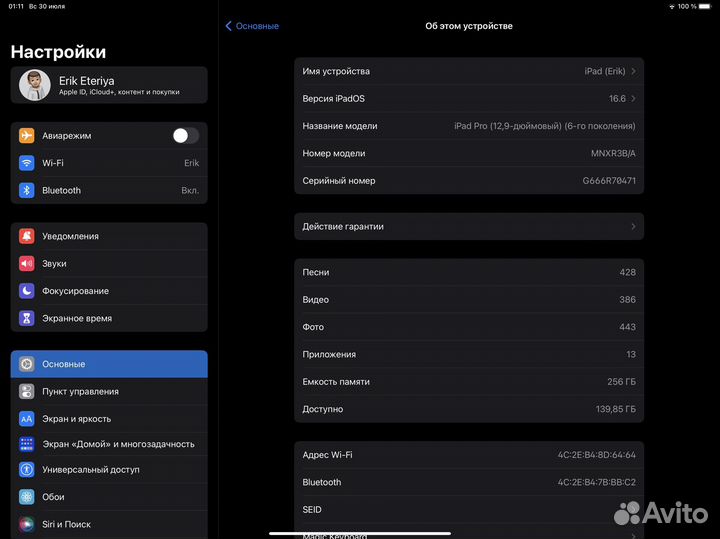The width and height of the screenshot is (720, 539).
Task: Tap the Доступно value 139,85 ГБ
Action: [x=616, y=409]
